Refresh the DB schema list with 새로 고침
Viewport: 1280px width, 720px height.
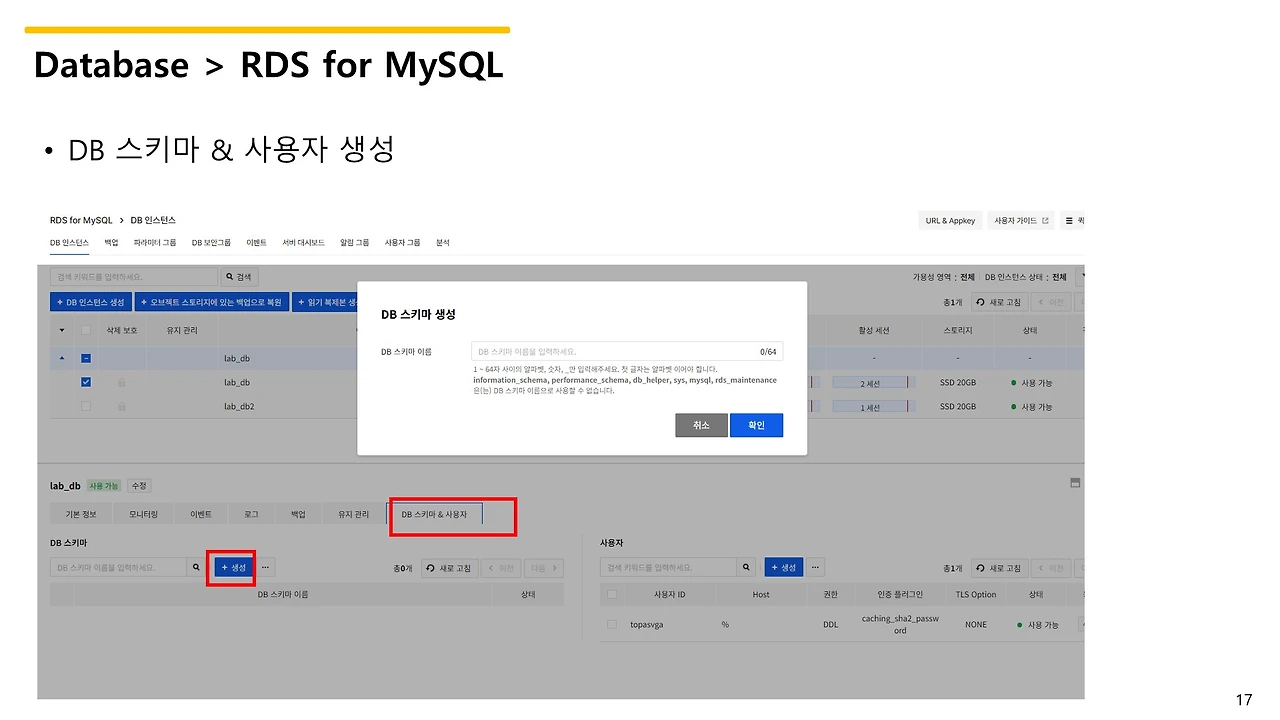coord(449,567)
